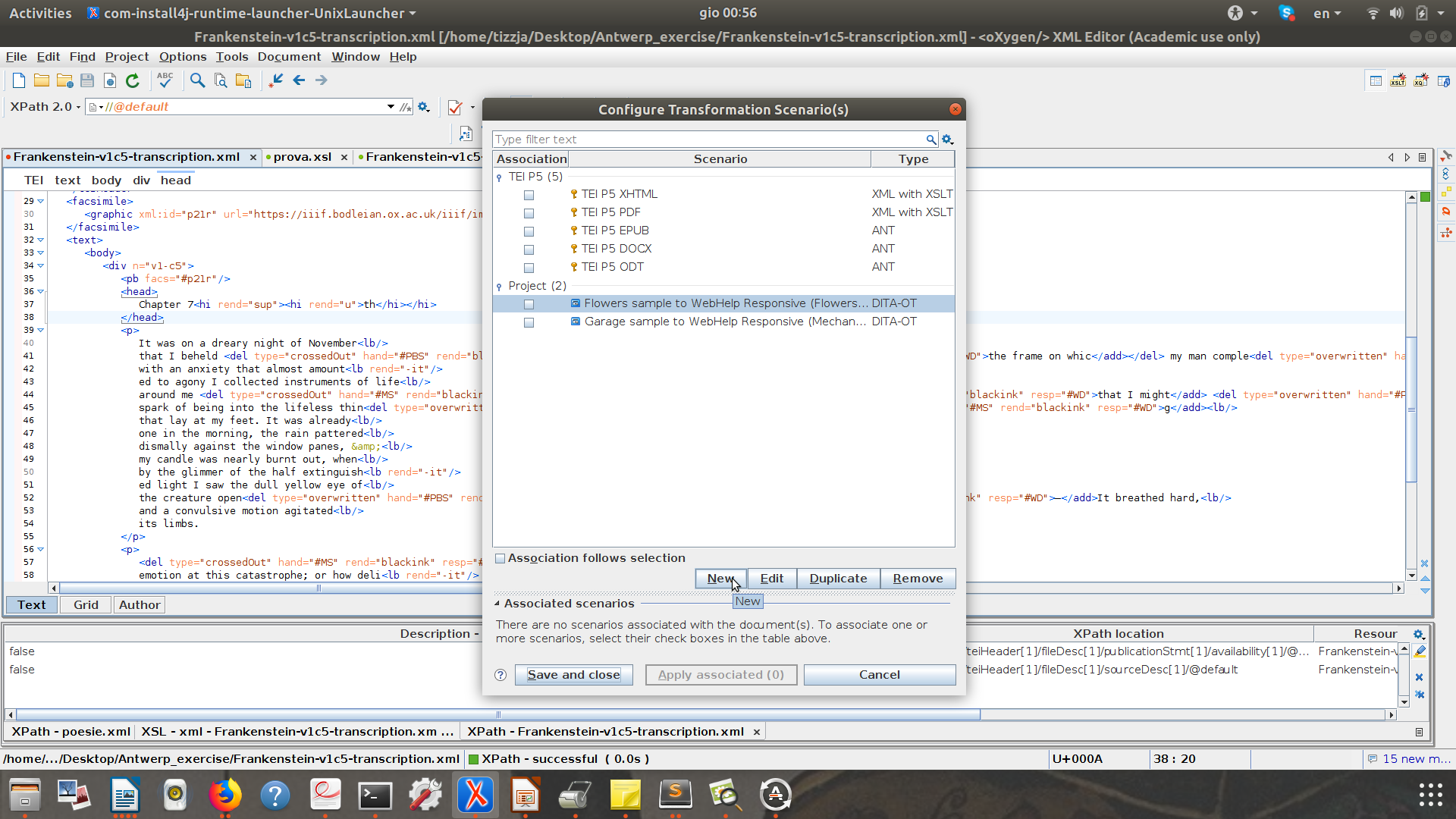Check the TEI P5 ODT scenario checkbox
The height and width of the screenshot is (819, 1456).
529,268
